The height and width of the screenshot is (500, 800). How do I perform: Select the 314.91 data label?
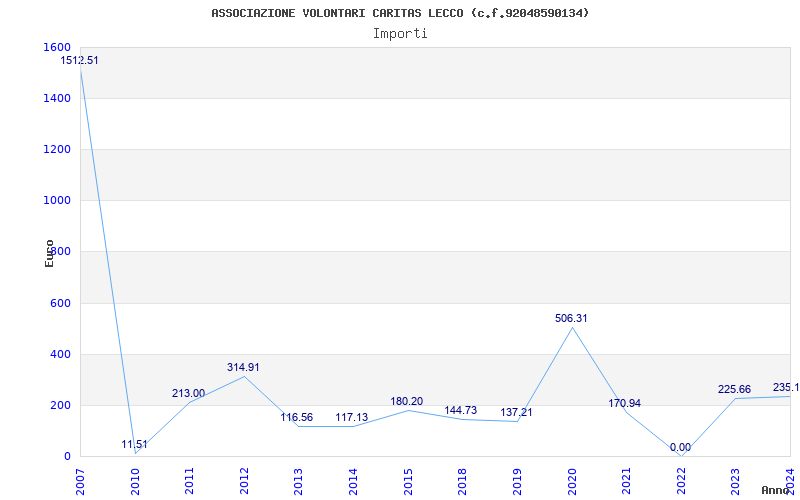coord(243,367)
